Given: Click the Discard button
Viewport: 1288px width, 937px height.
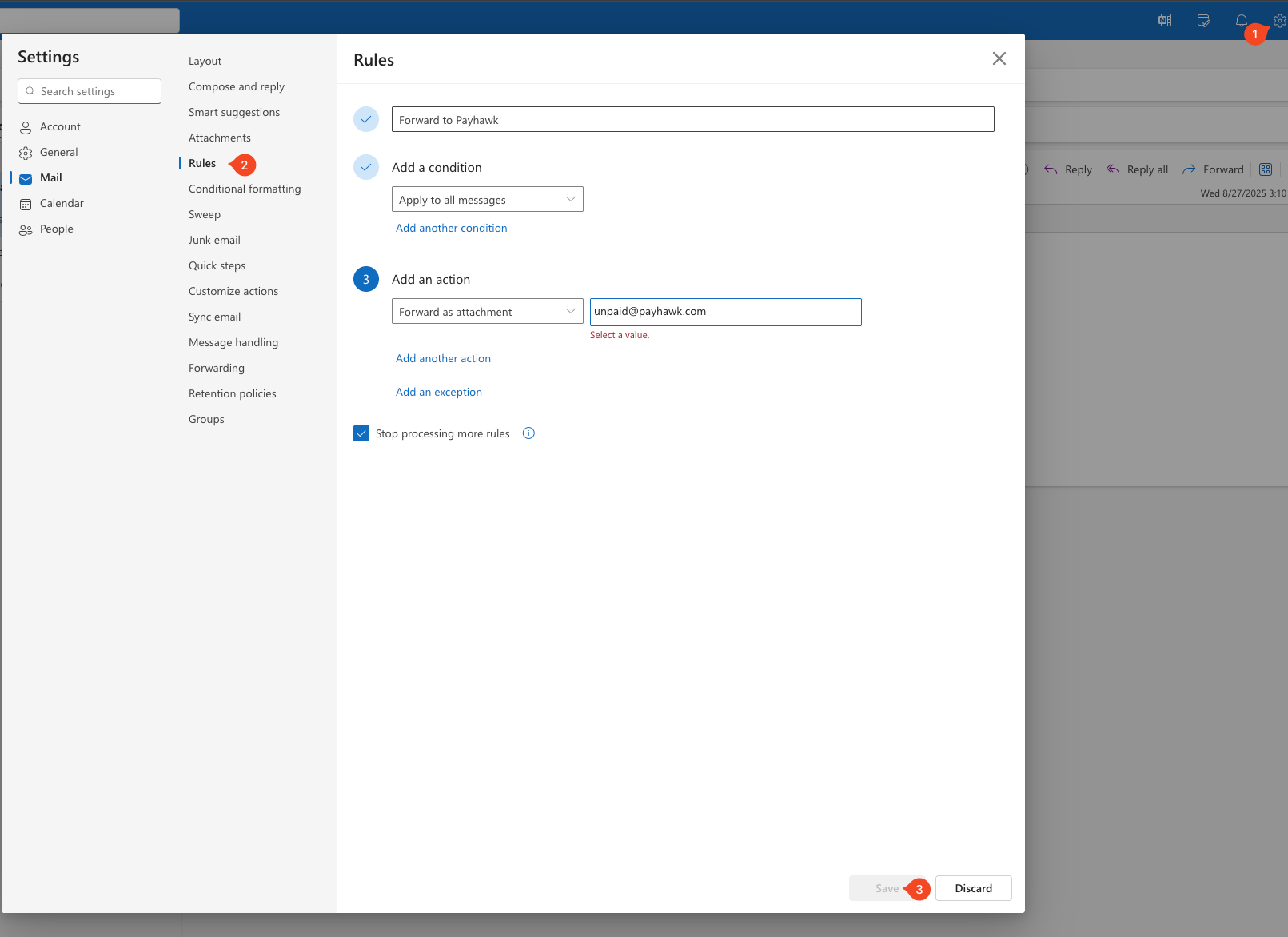Looking at the screenshot, I should point(974,888).
